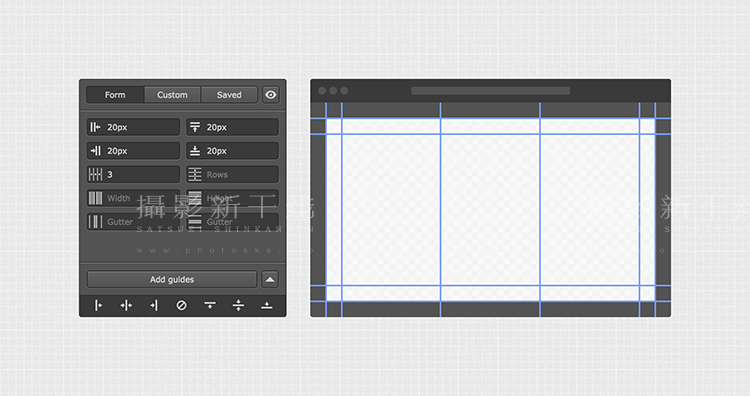This screenshot has height=396, width=750.
Task: Toggle guide visibility with the eye icon
Action: click(x=271, y=95)
